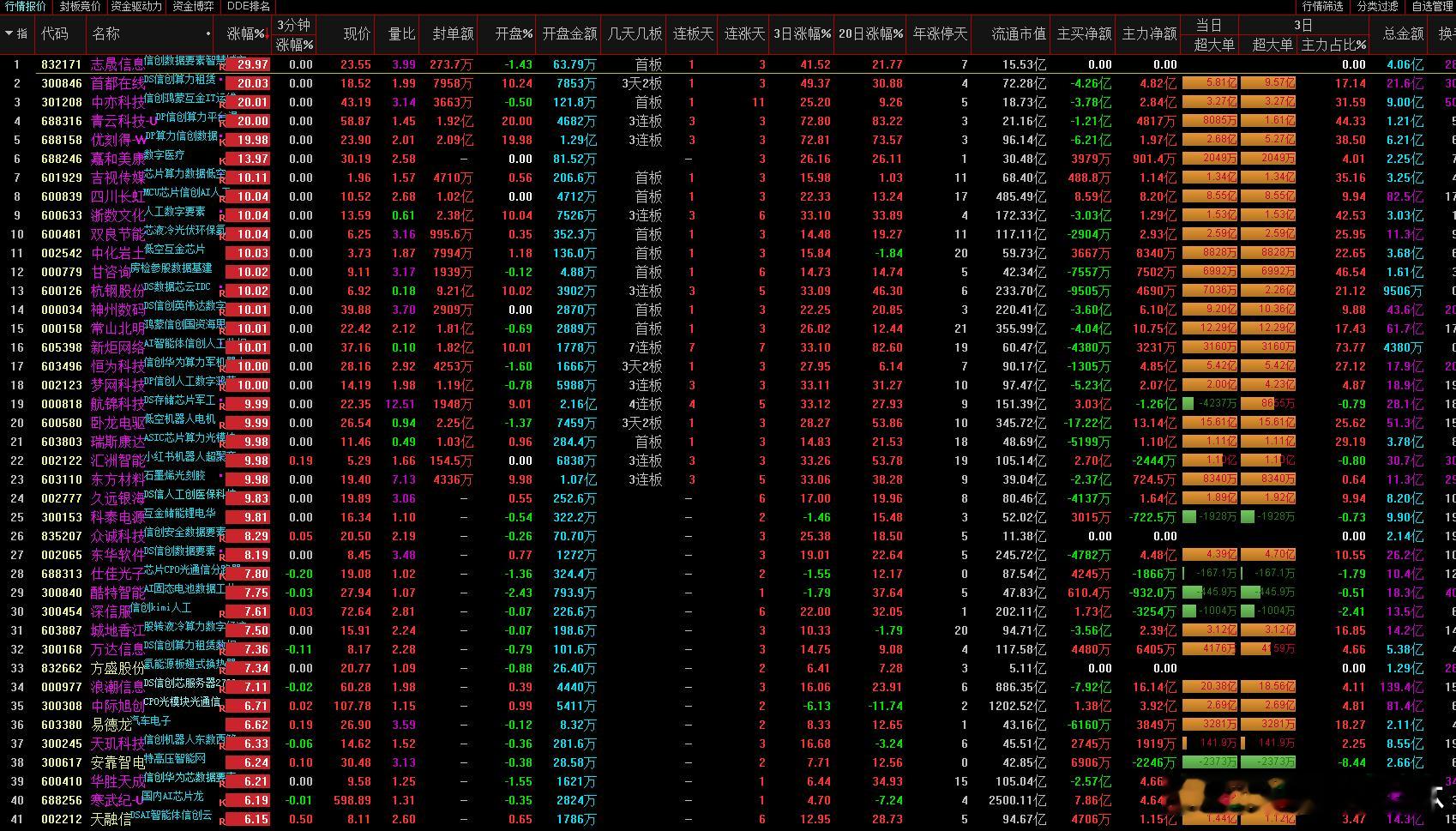The width and height of the screenshot is (1456, 831).
Task: Open the 分类过滤 option
Action: click(x=1378, y=6)
